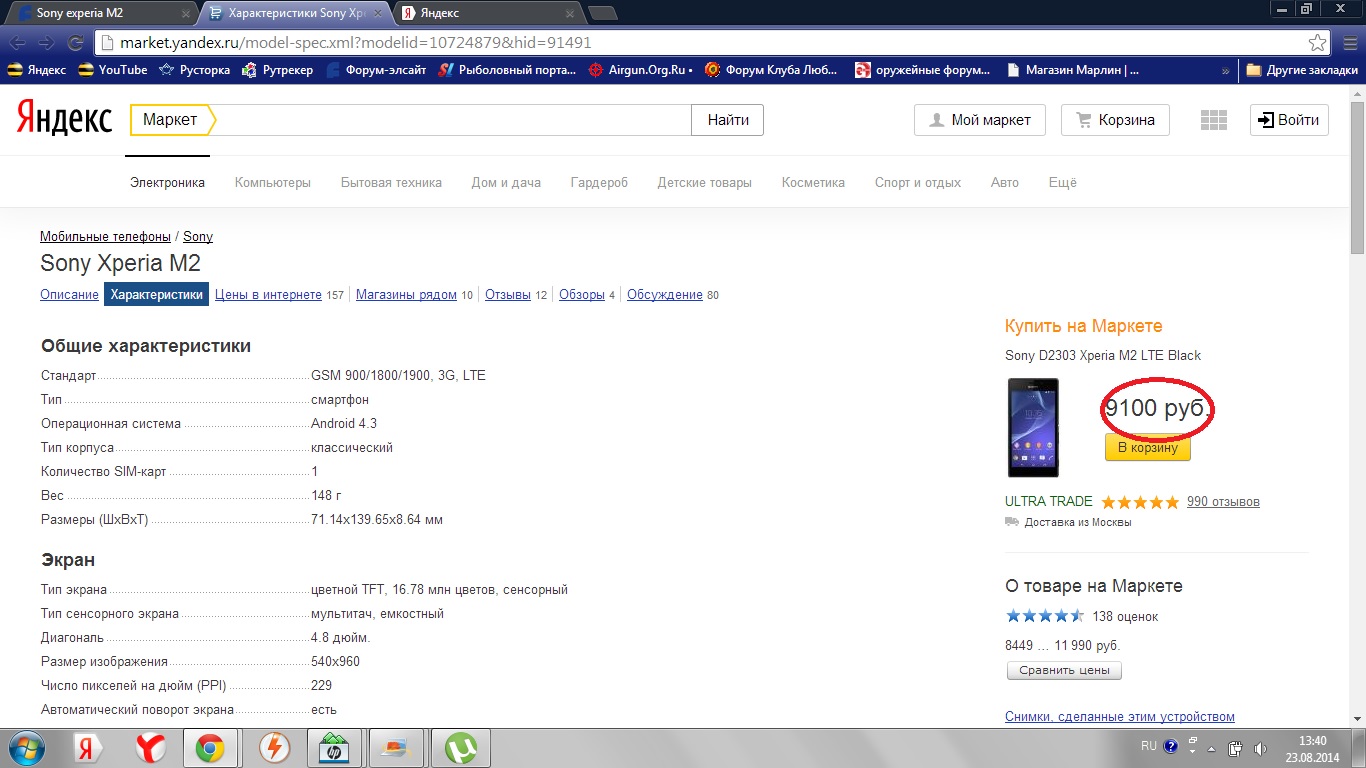Image resolution: width=1366 pixels, height=768 pixels.
Task: Open the Chrome menu icon
Action: (x=1348, y=43)
